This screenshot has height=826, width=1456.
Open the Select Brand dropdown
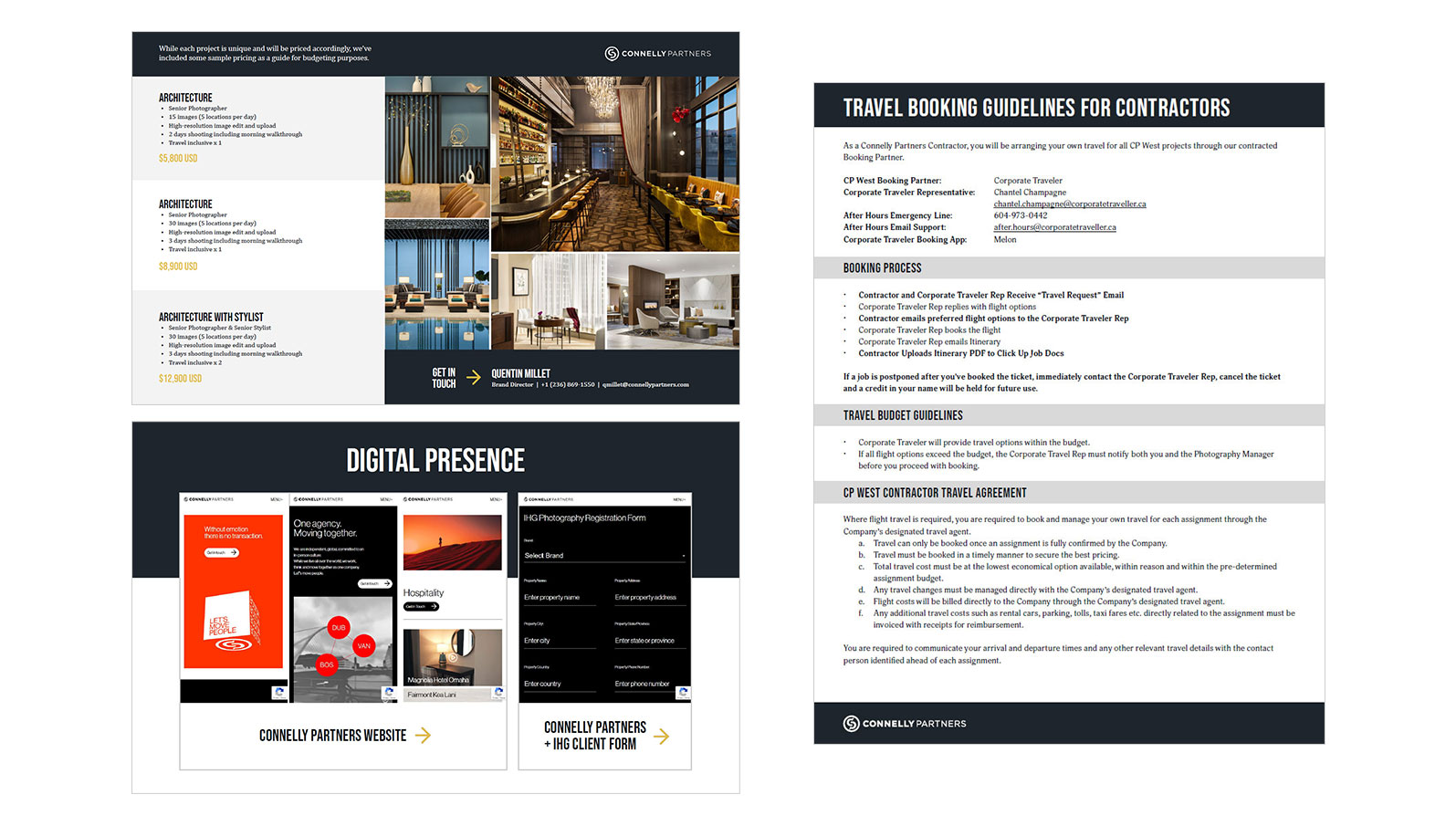tap(604, 555)
